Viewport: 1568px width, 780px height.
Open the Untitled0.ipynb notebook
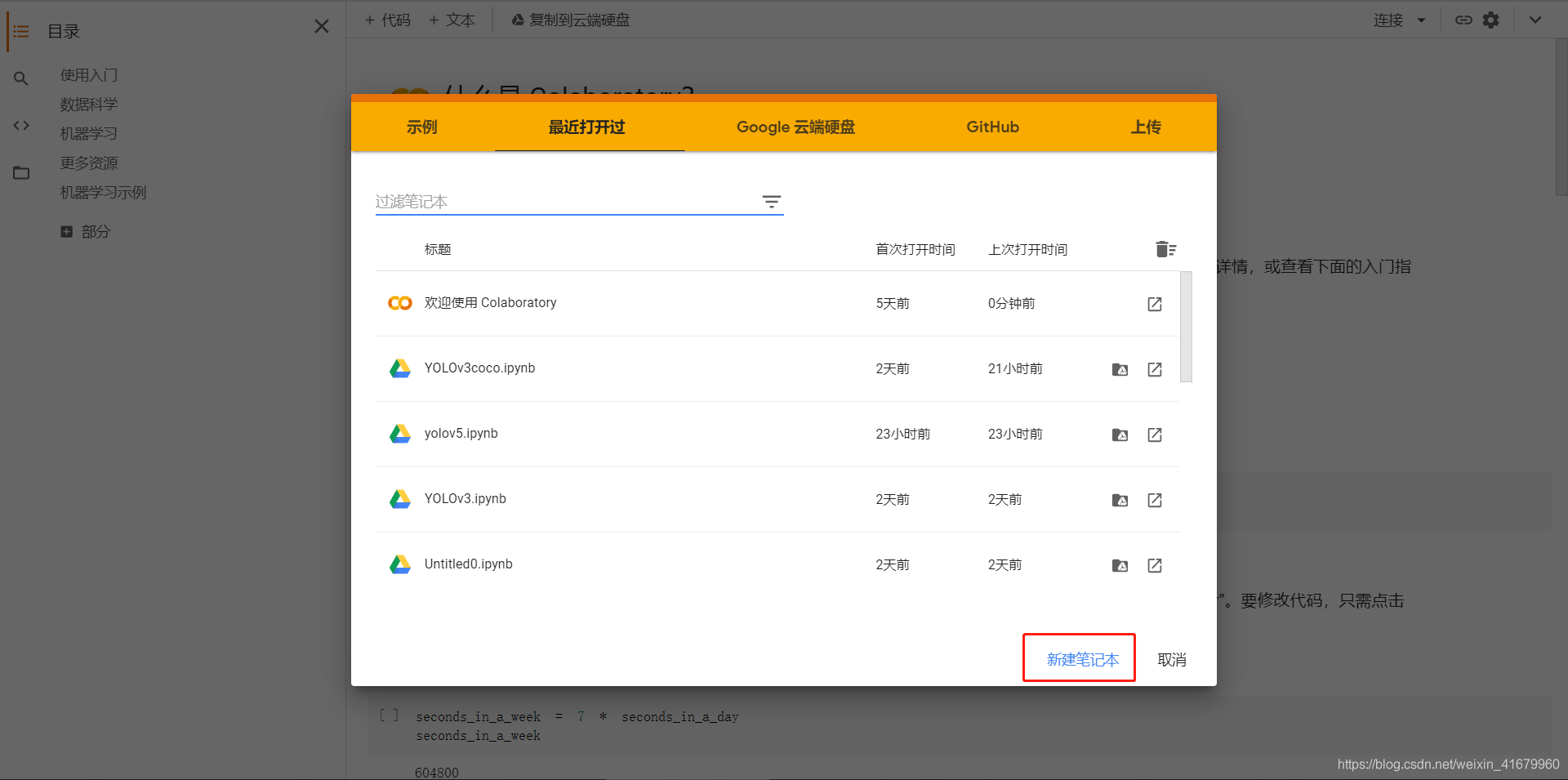[468, 564]
